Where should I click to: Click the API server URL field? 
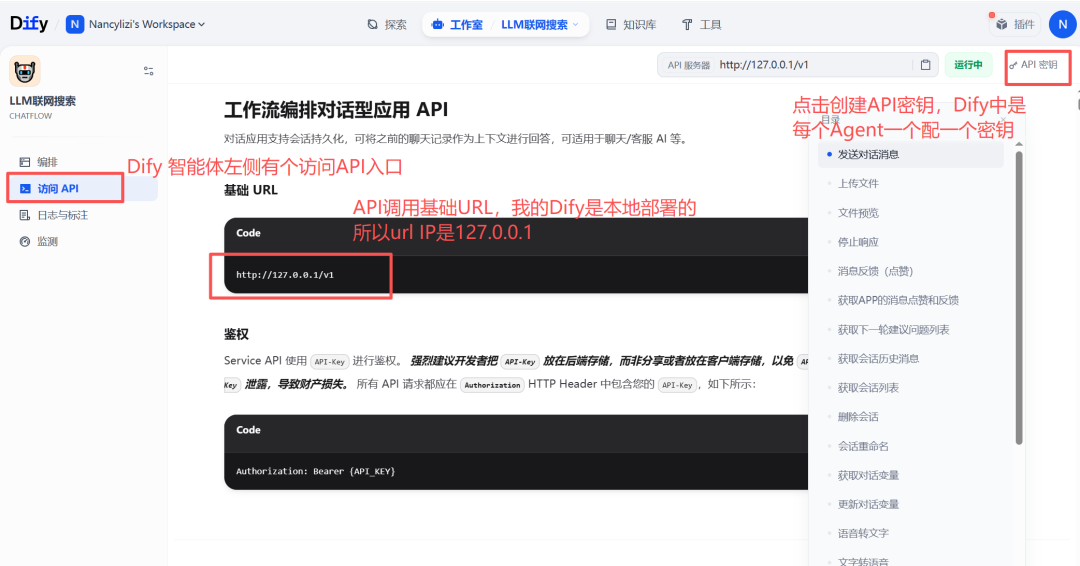pos(797,65)
